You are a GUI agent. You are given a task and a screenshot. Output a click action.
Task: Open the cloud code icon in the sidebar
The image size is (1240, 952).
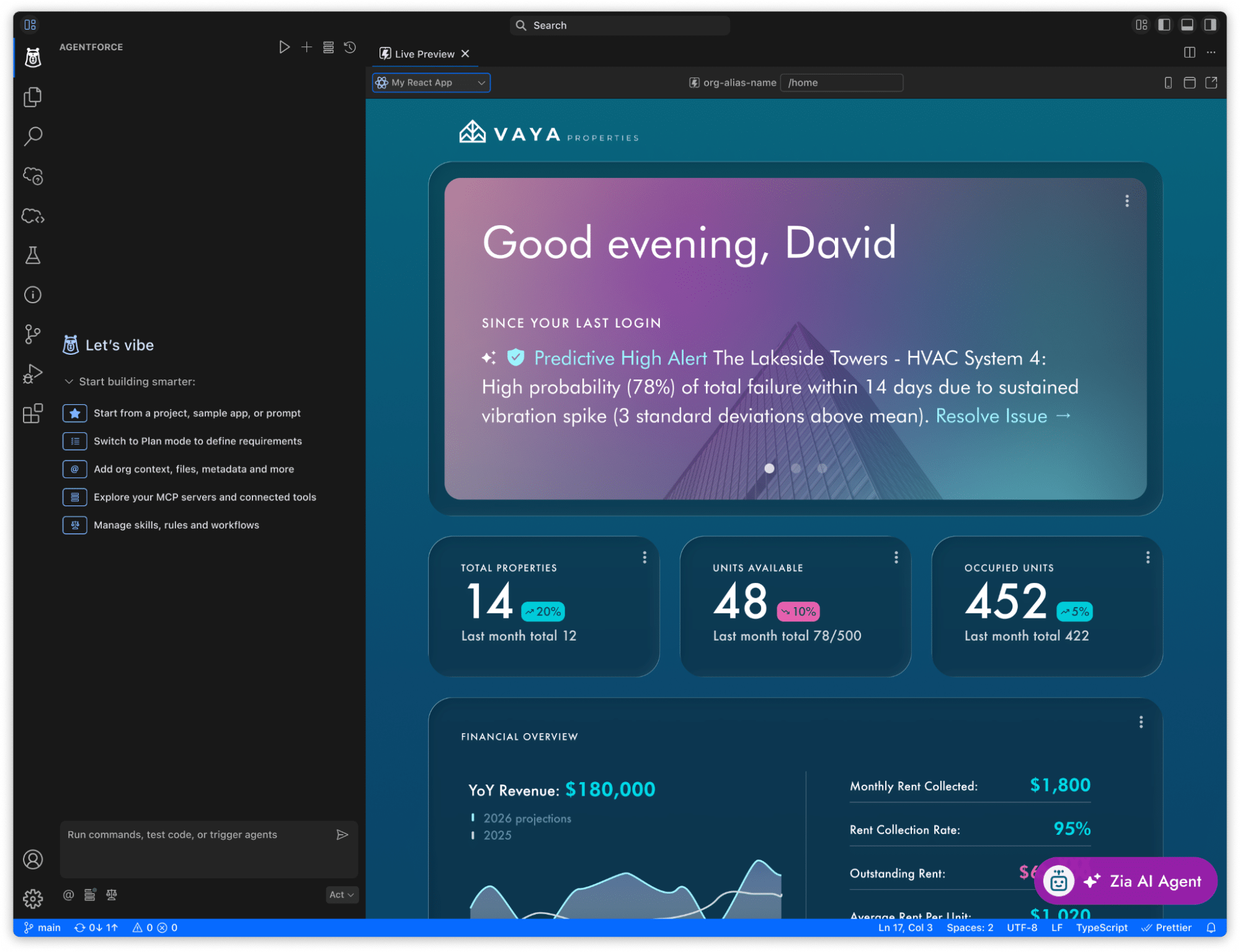pos(32,215)
